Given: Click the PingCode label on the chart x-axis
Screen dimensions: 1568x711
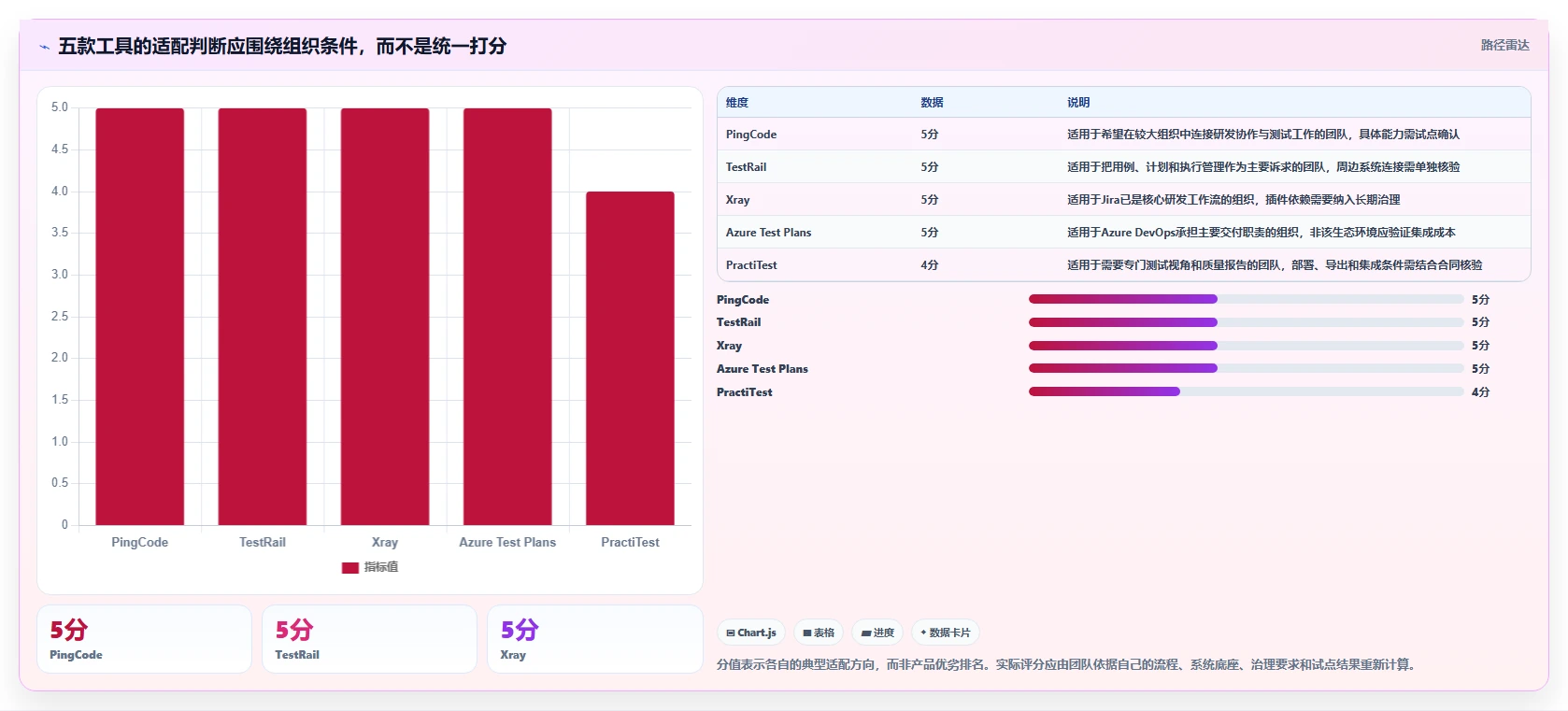Looking at the screenshot, I should pos(140,542).
